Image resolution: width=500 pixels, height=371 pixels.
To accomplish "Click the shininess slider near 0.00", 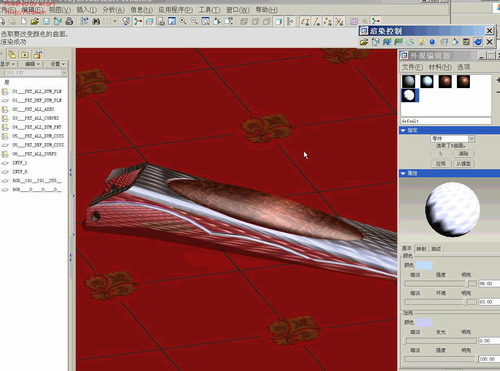I will 441,341.
